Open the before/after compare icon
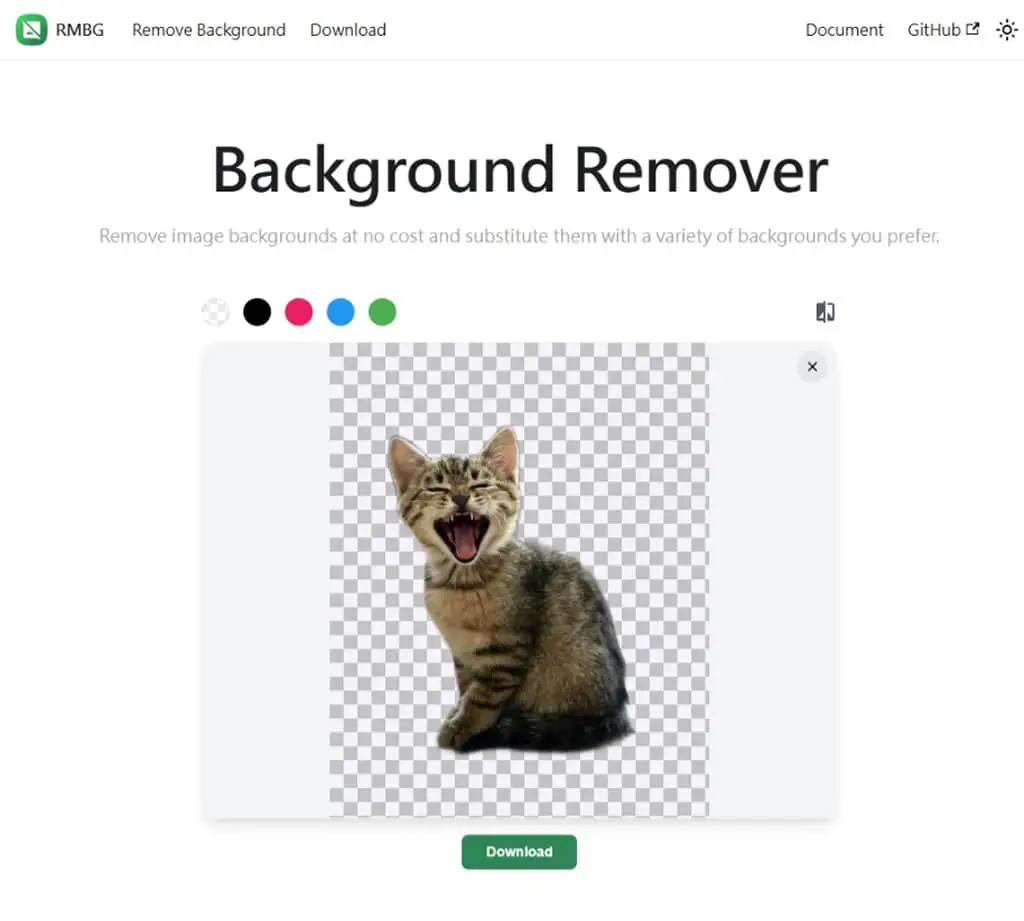 point(825,312)
